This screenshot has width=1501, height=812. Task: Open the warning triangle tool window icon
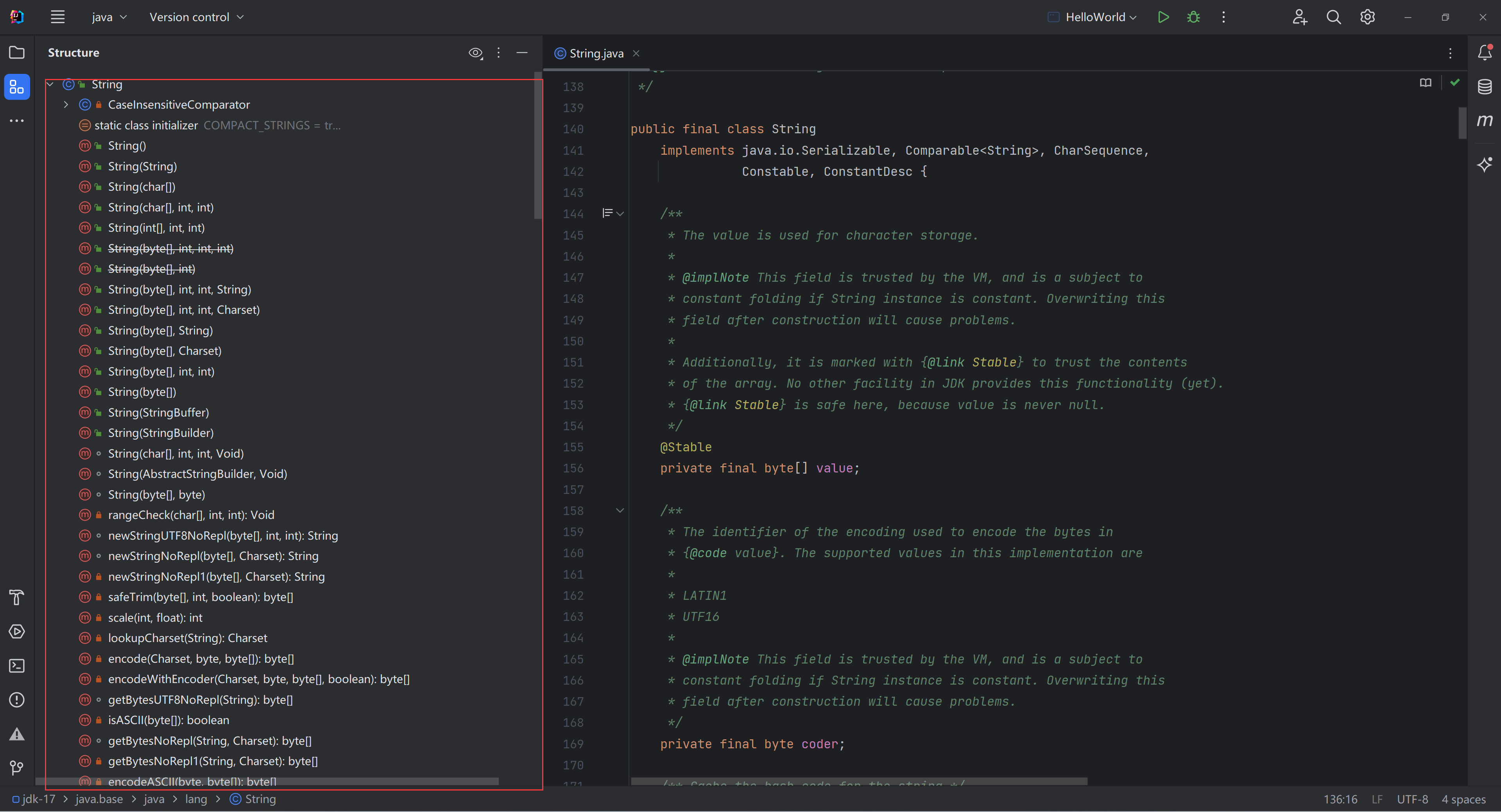tap(17, 734)
